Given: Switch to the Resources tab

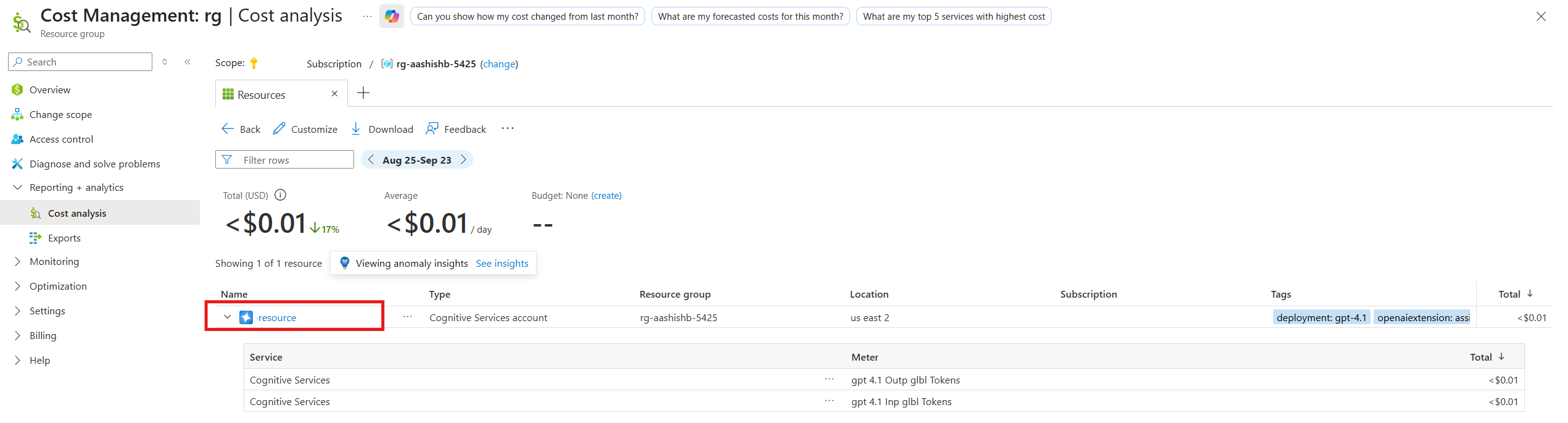Looking at the screenshot, I should [262, 94].
